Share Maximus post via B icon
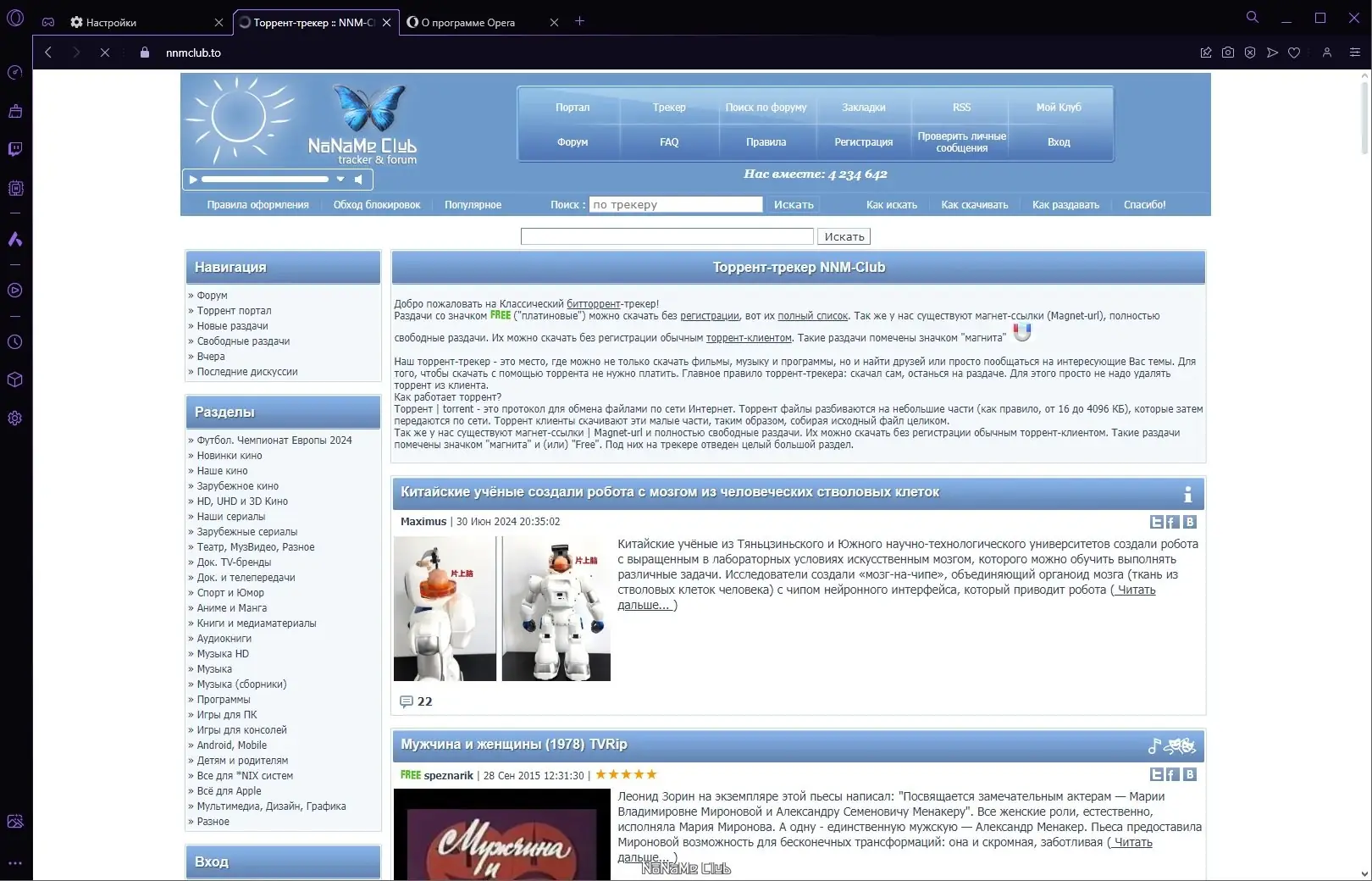The height and width of the screenshot is (881, 1372). (1190, 522)
